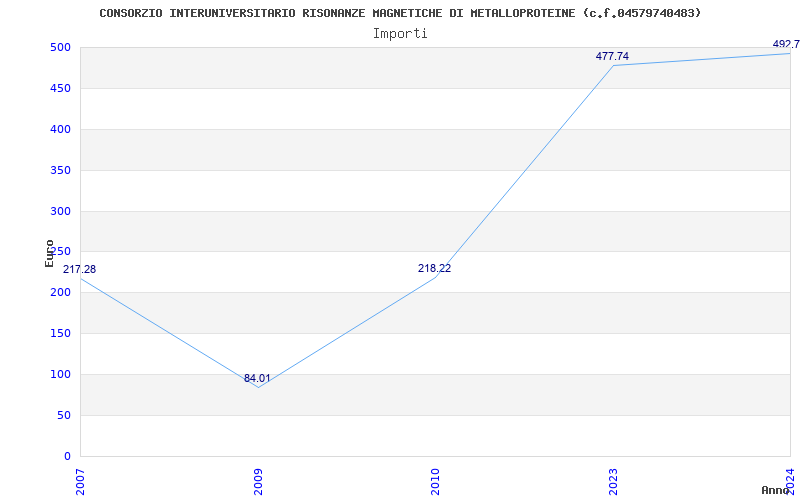Click the 'Euro' y-axis title

coord(49,253)
